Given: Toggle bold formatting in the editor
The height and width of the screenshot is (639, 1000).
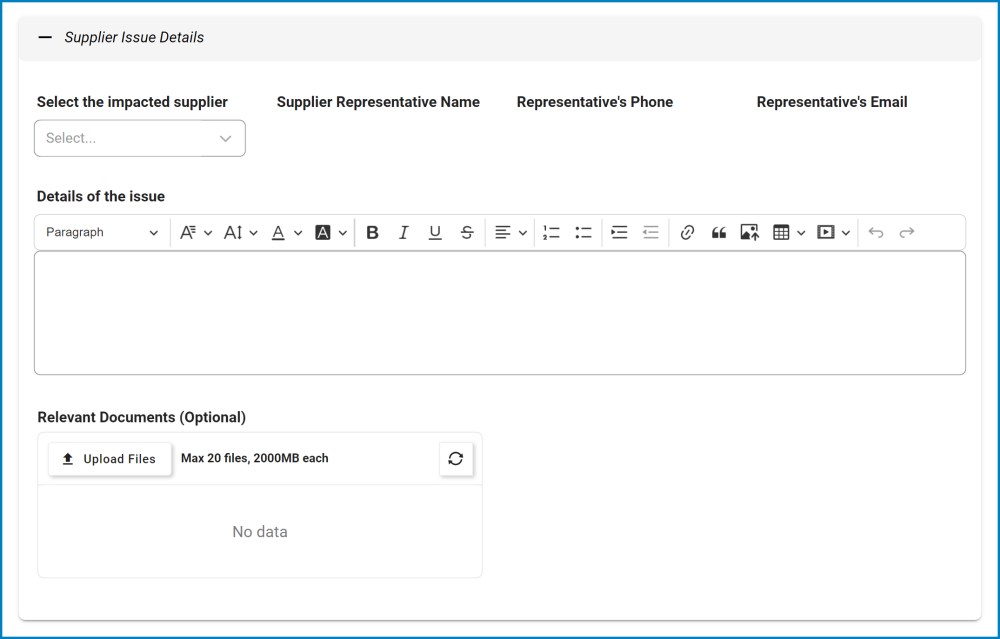Looking at the screenshot, I should (372, 233).
